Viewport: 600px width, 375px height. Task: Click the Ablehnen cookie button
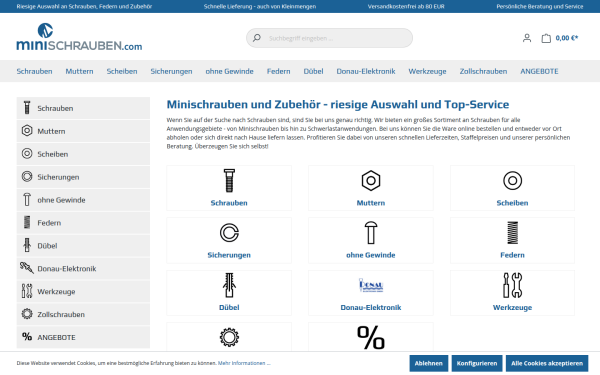click(428, 363)
